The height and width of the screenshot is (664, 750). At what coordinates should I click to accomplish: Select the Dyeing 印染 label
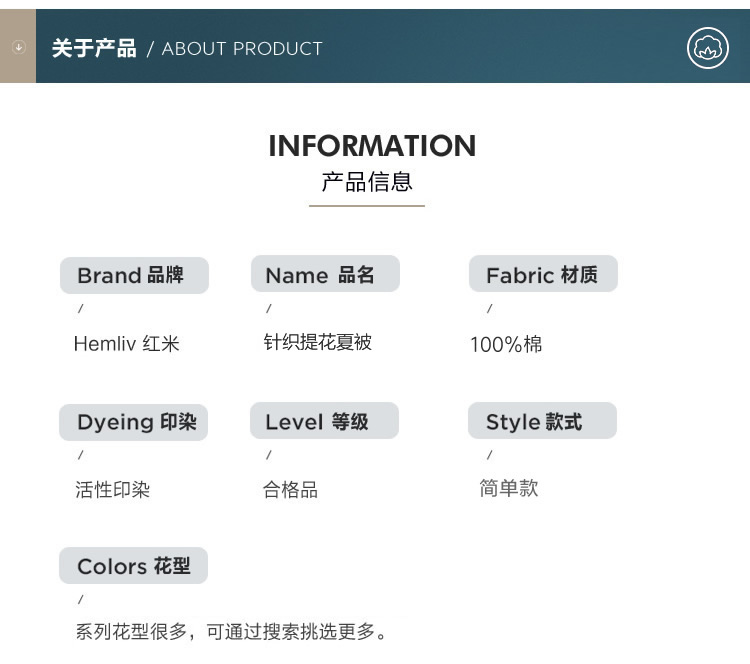[x=133, y=422]
